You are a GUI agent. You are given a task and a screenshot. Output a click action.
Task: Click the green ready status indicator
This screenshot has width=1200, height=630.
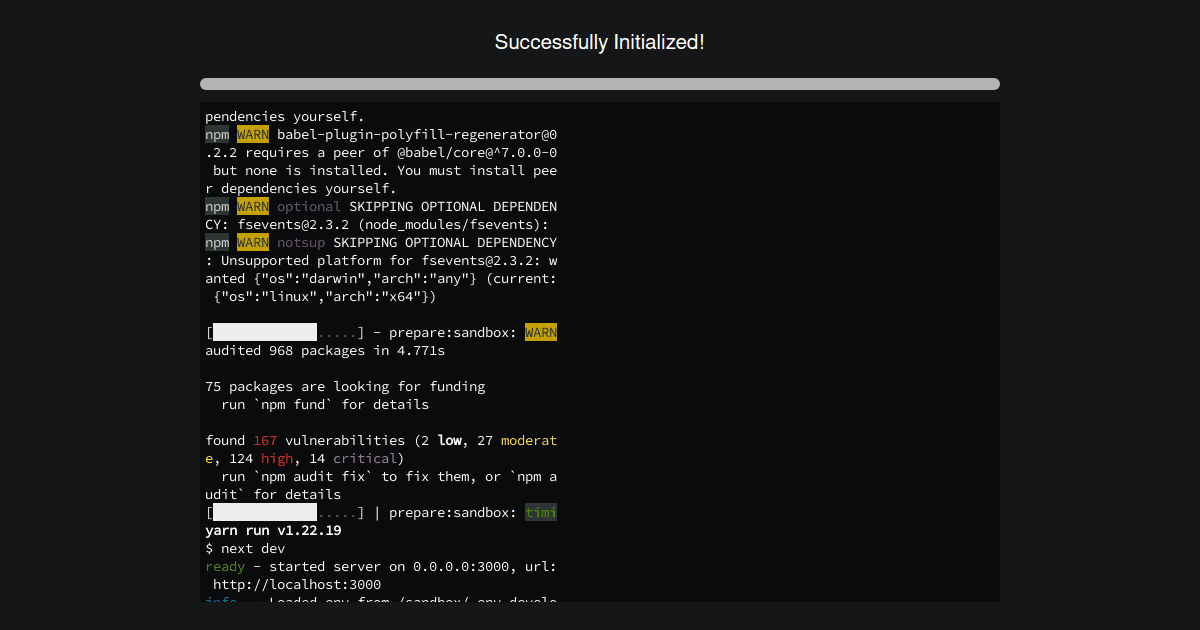[x=224, y=566]
